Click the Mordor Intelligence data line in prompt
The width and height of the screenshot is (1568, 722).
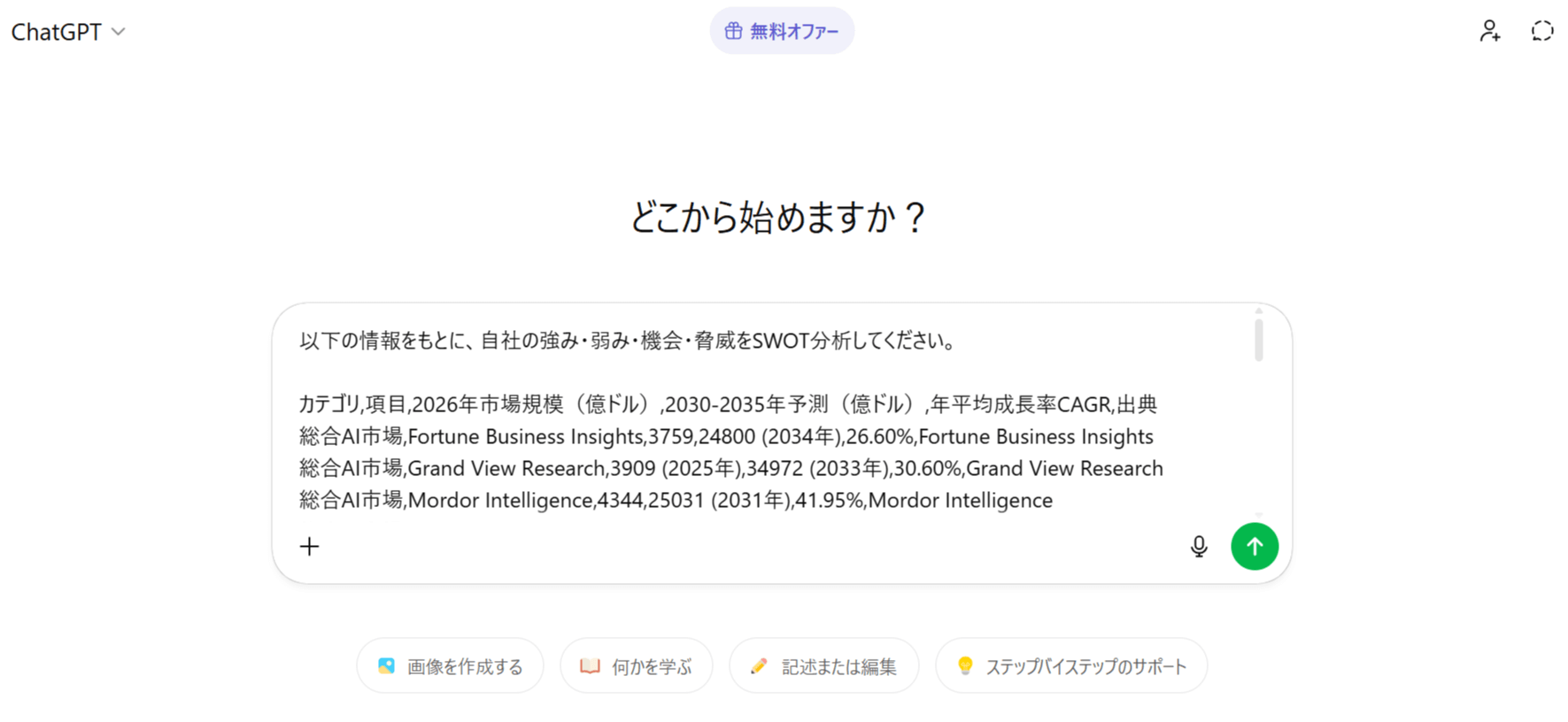675,501
